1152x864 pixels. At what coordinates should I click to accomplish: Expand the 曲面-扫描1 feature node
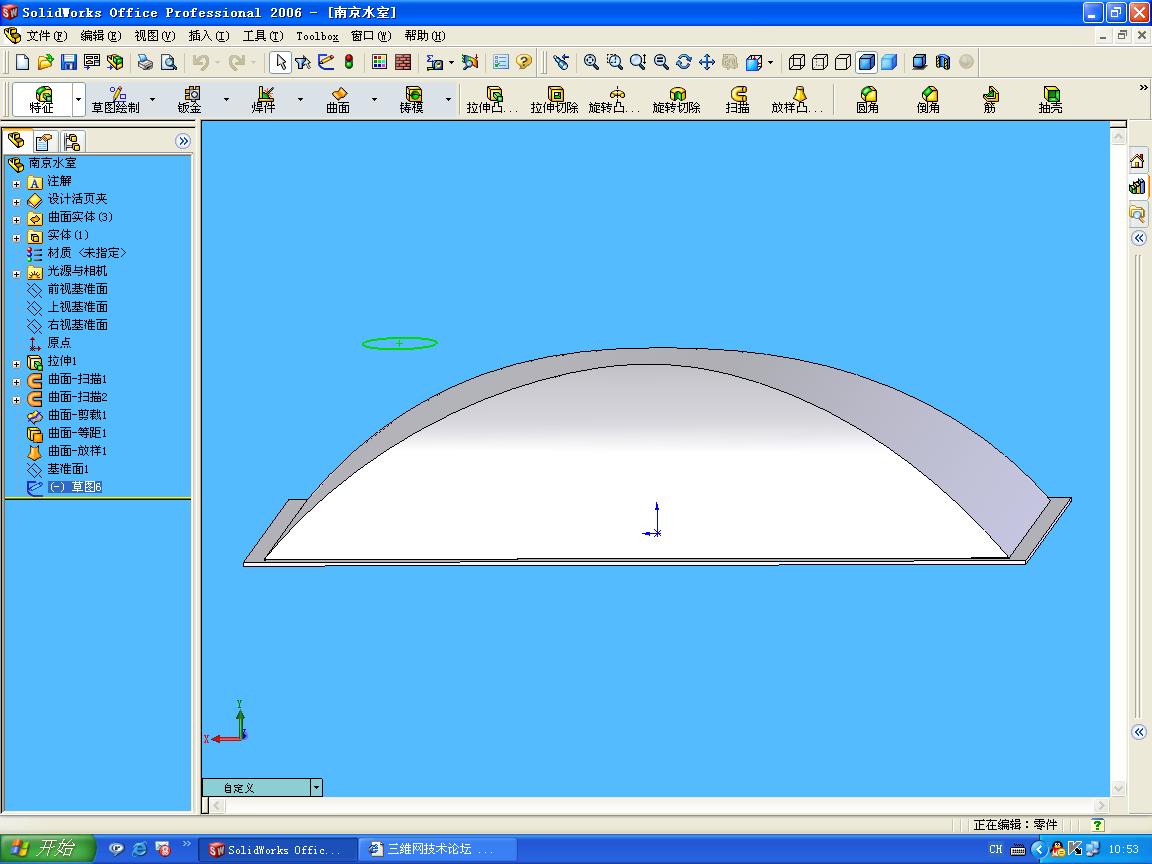pos(16,381)
